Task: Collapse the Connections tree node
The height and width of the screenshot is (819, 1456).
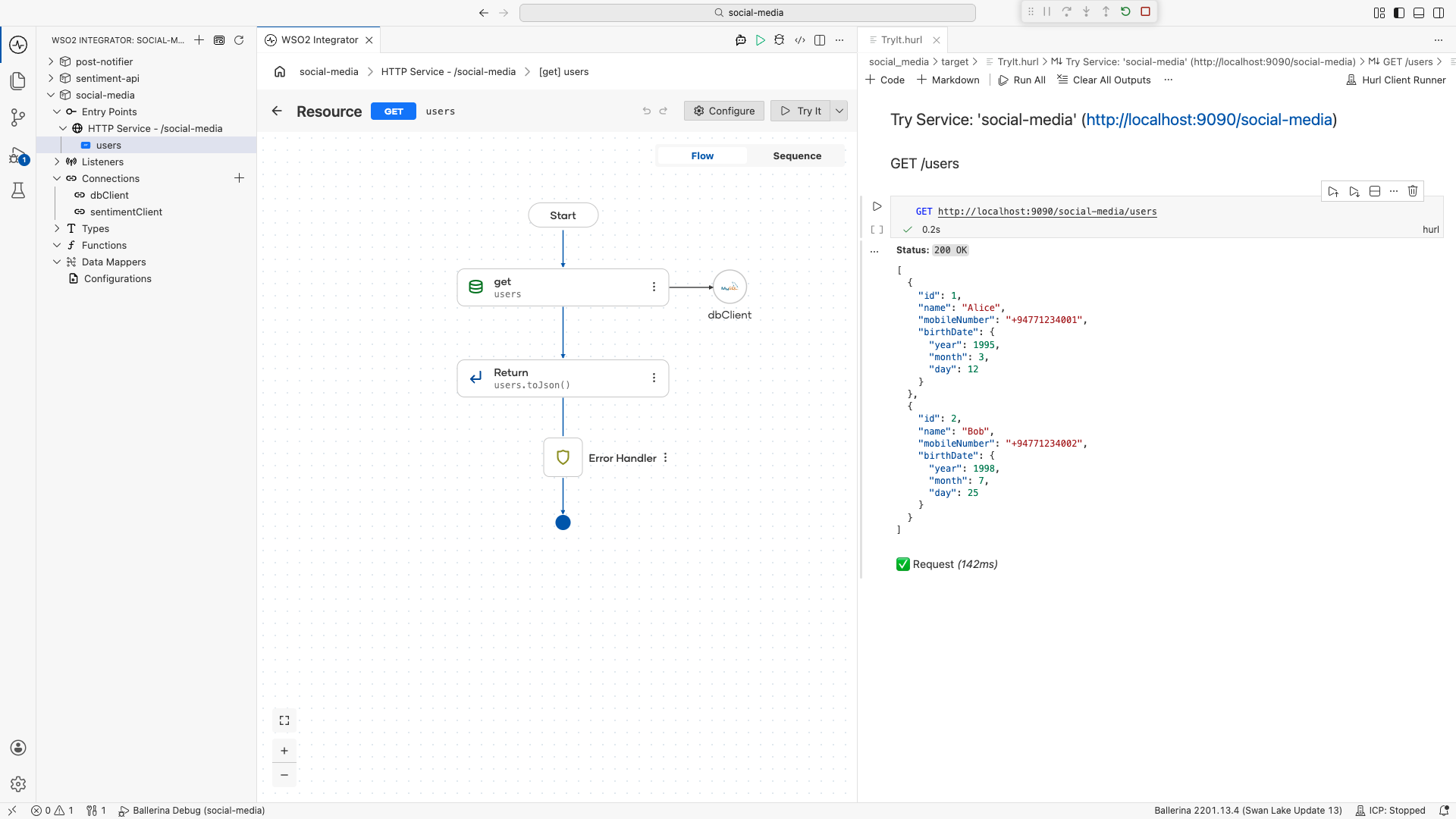Action: pyautogui.click(x=57, y=178)
